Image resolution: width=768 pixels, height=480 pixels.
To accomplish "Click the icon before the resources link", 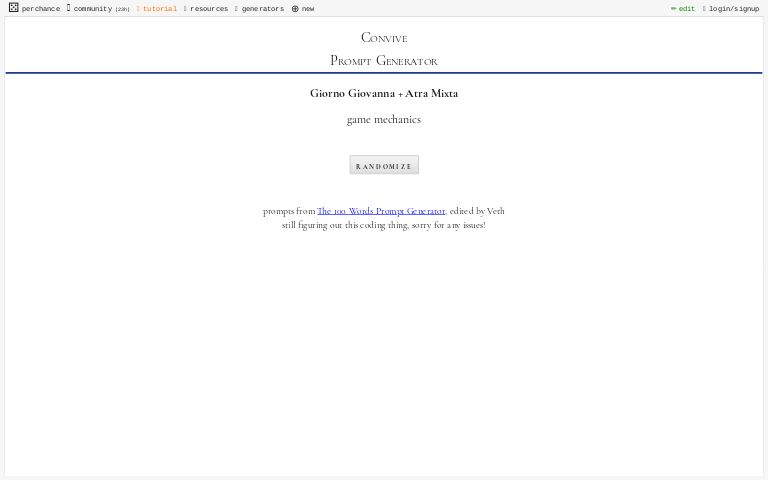I will (185, 8).
